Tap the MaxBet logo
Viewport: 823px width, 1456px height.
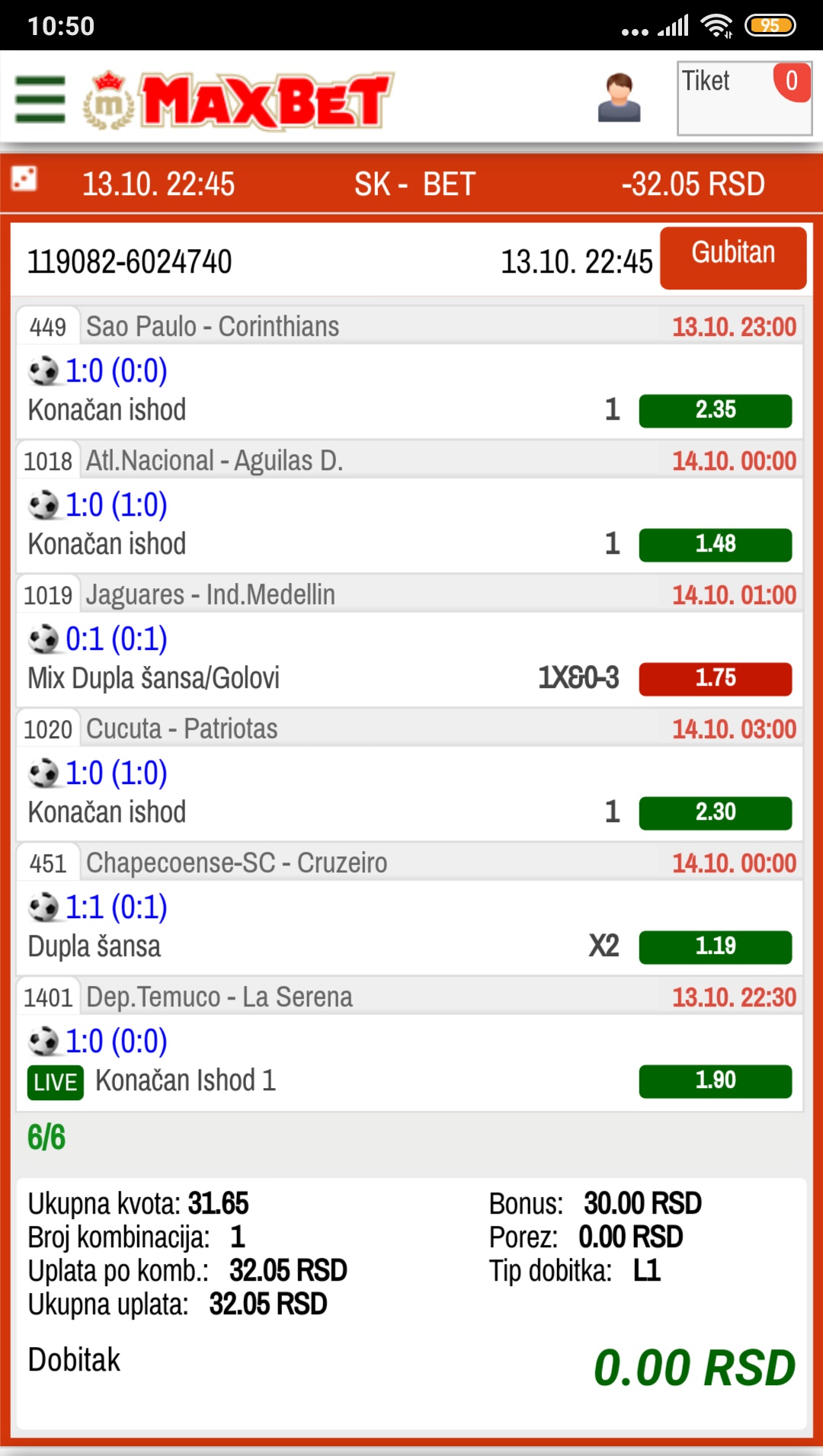pos(239,101)
